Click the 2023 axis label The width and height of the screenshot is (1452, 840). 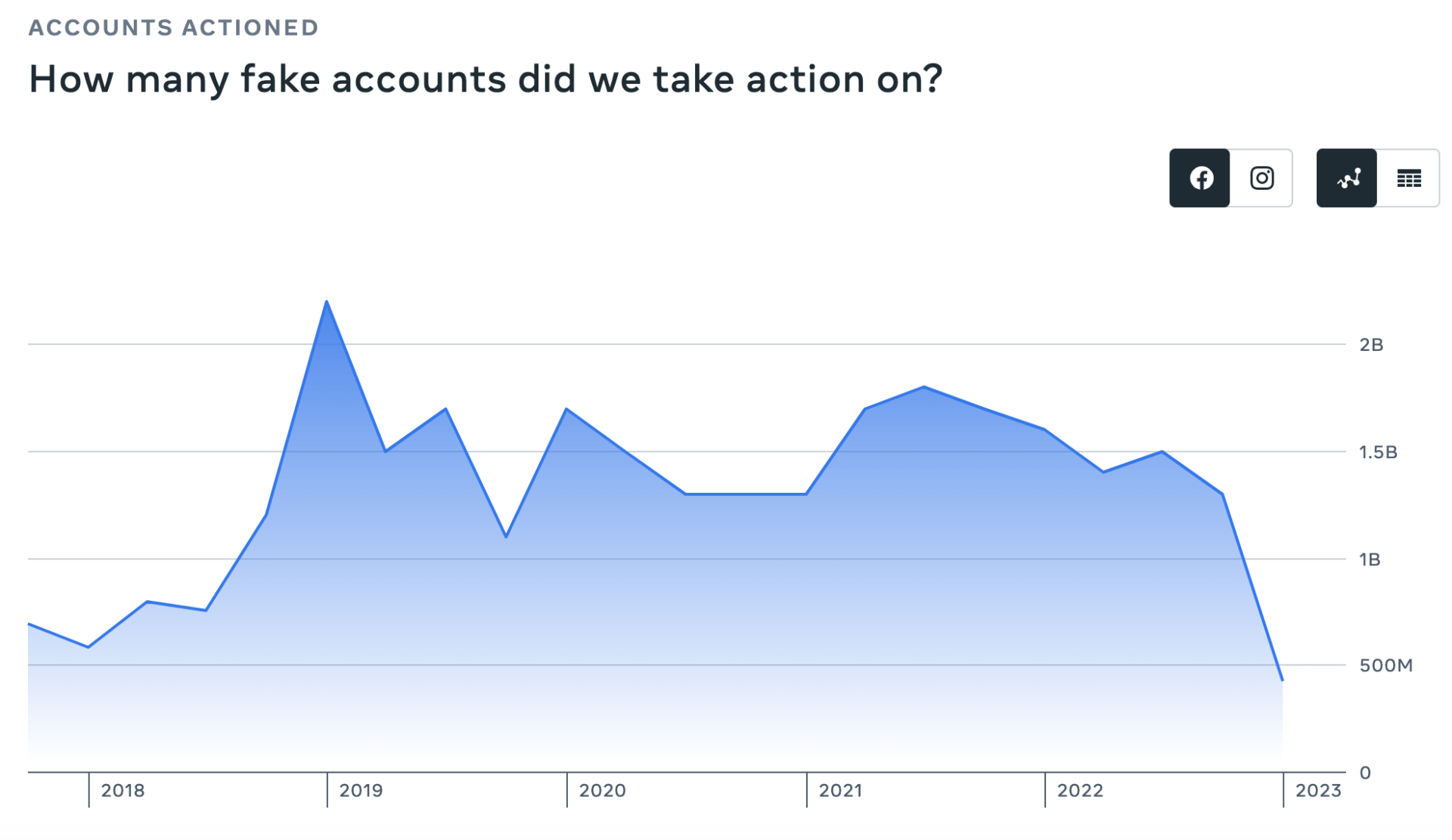coord(1319,791)
